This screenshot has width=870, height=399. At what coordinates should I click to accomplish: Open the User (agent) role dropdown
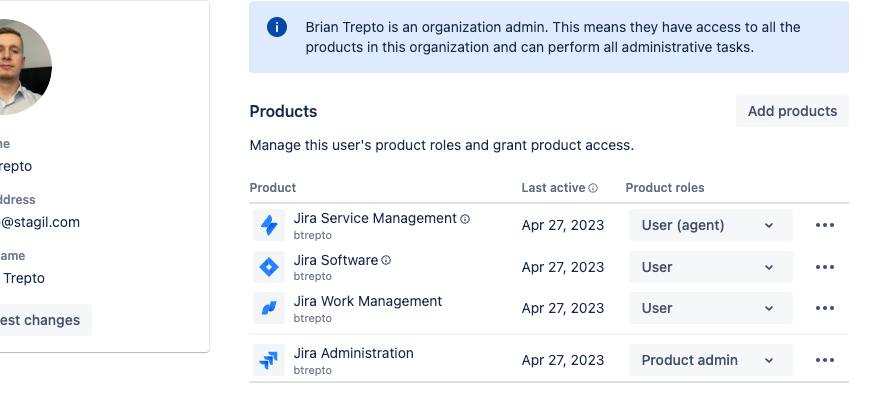pos(711,225)
